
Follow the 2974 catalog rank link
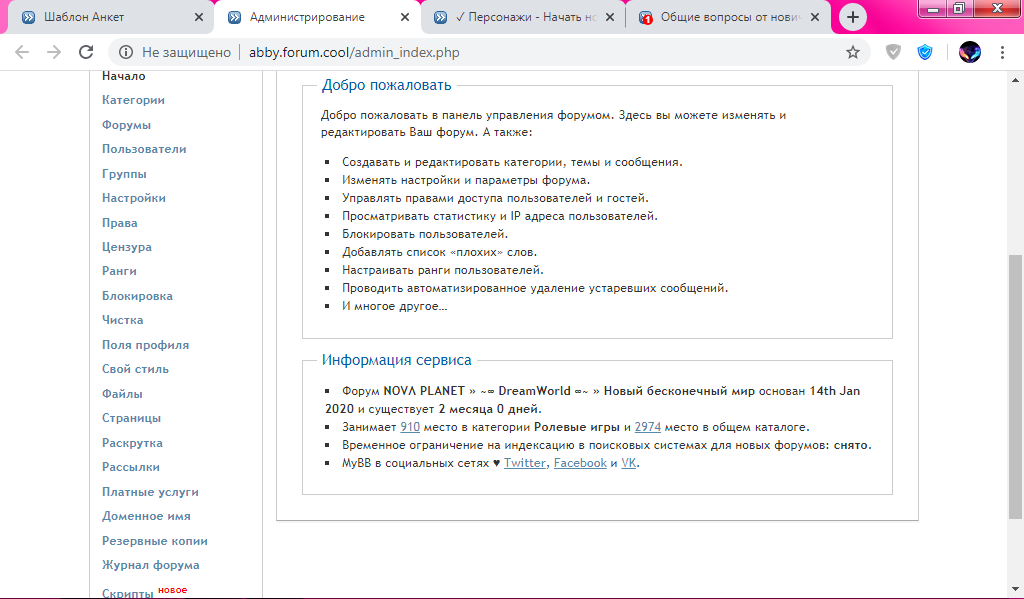tap(647, 427)
